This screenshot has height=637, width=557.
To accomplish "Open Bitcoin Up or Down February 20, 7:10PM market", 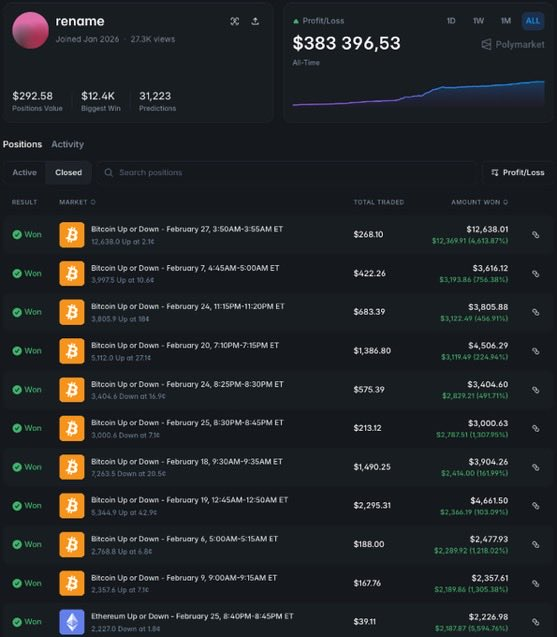I will [185, 345].
